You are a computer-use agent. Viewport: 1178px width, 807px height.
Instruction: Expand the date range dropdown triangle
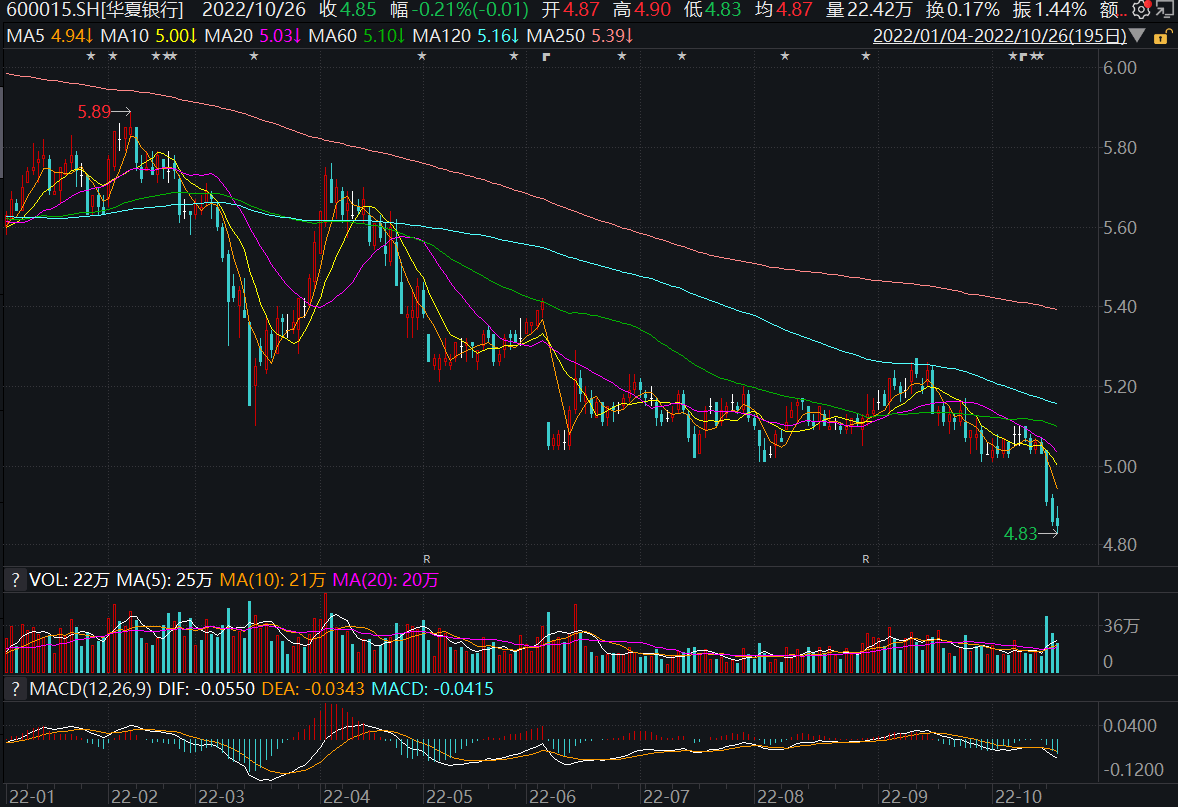[1136, 36]
